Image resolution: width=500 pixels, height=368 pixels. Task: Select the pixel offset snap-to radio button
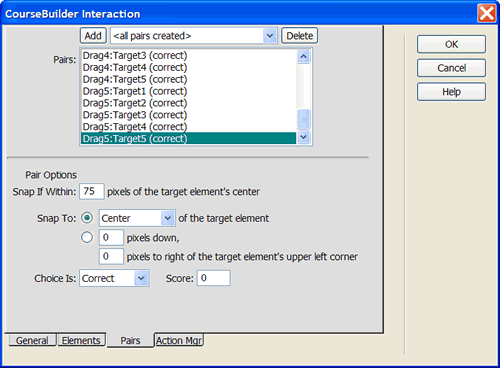point(87,237)
